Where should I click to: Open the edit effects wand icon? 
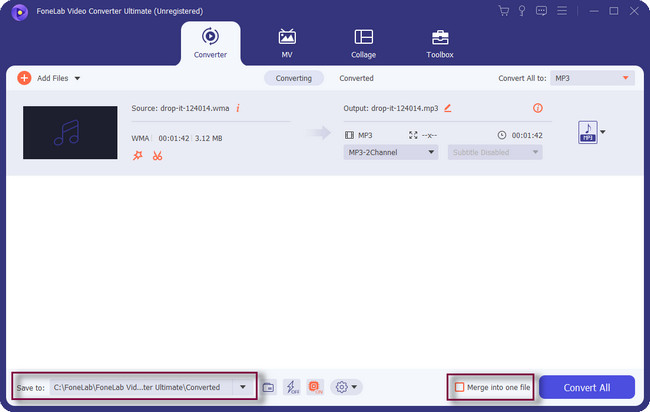pyautogui.click(x=138, y=155)
